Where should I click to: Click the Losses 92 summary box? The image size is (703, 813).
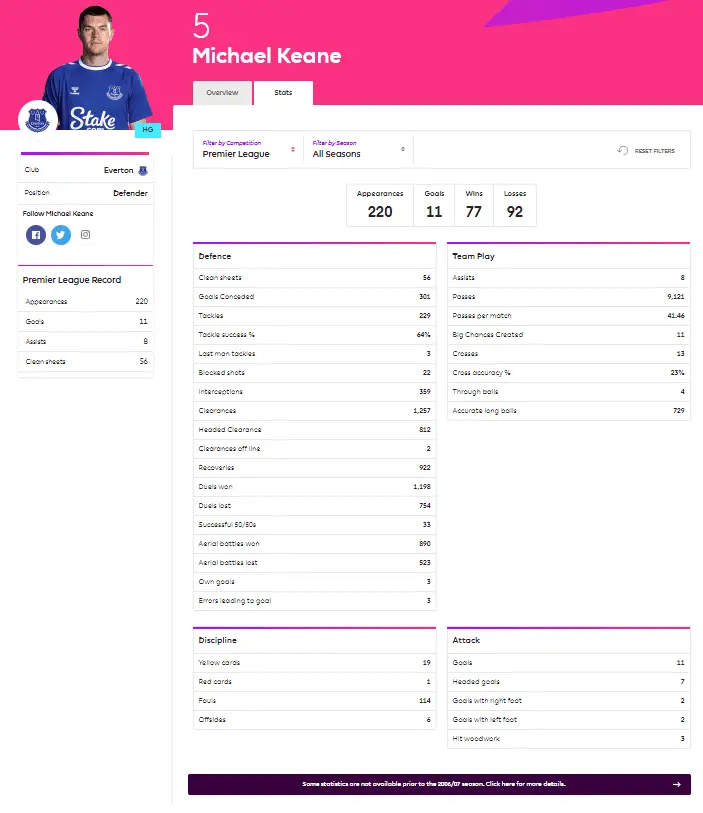point(515,205)
